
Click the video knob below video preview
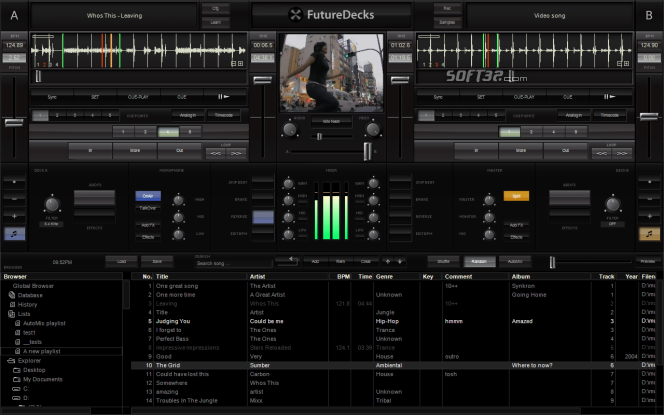pyautogui.click(x=373, y=130)
